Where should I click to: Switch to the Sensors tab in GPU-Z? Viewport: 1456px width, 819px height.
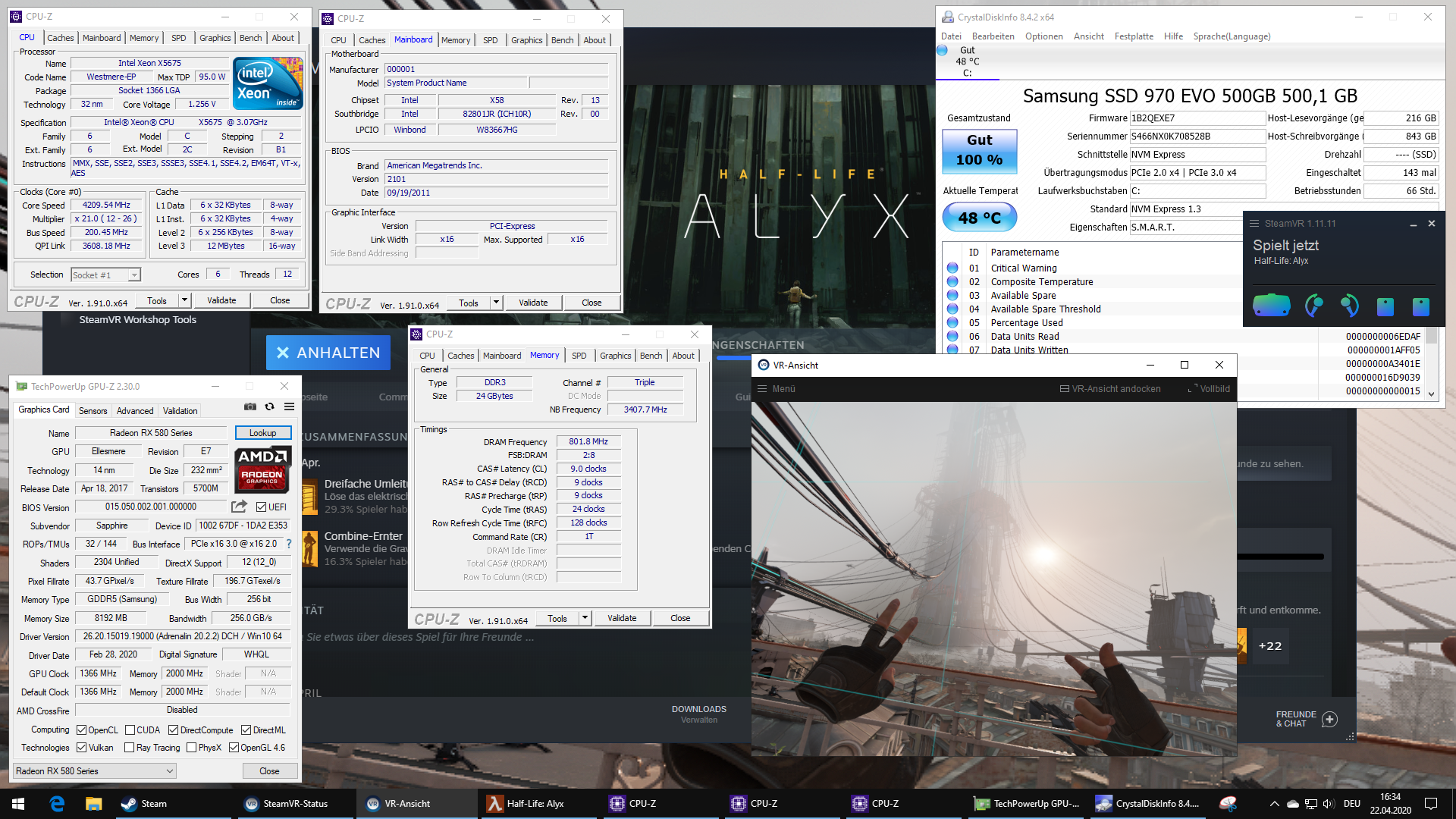click(x=93, y=411)
